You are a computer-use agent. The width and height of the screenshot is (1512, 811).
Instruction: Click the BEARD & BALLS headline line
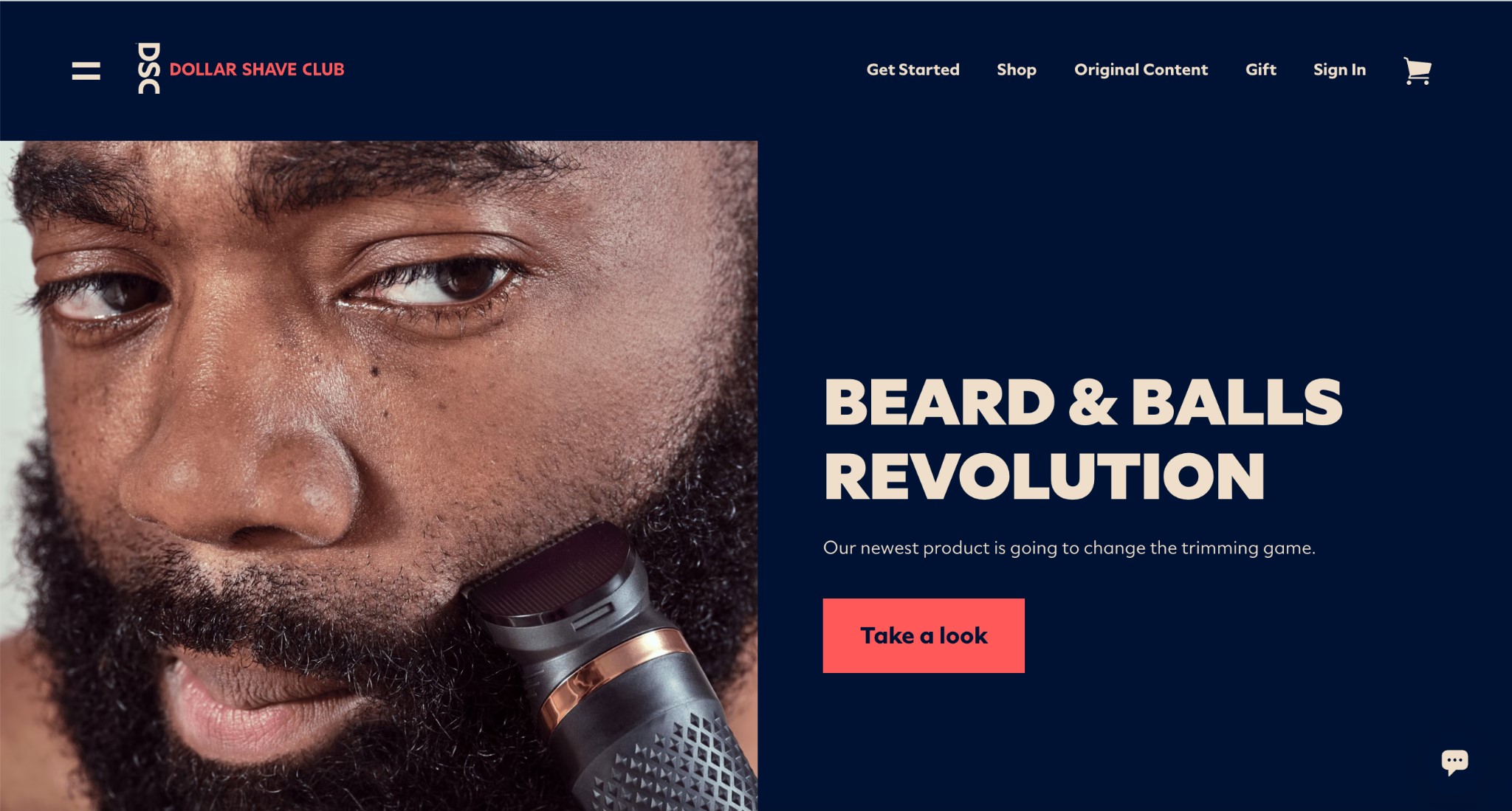tap(1083, 402)
